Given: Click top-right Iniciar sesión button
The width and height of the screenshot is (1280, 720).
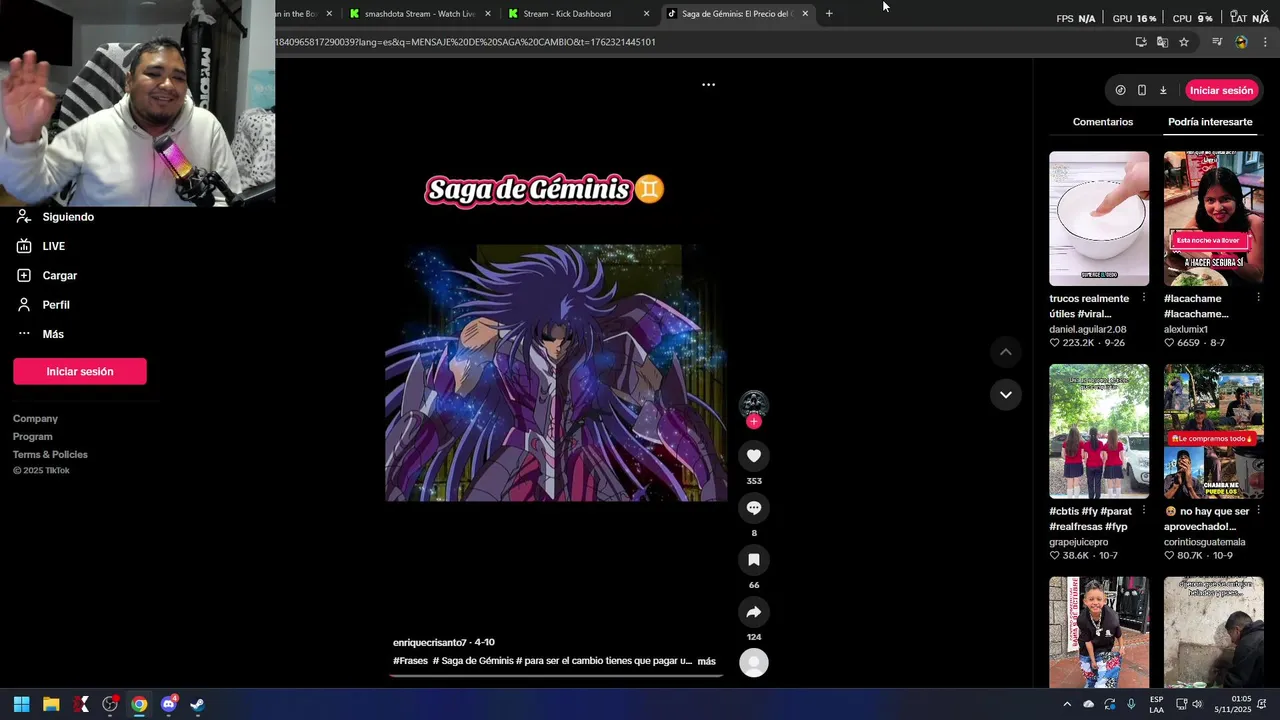Looking at the screenshot, I should point(1221,90).
